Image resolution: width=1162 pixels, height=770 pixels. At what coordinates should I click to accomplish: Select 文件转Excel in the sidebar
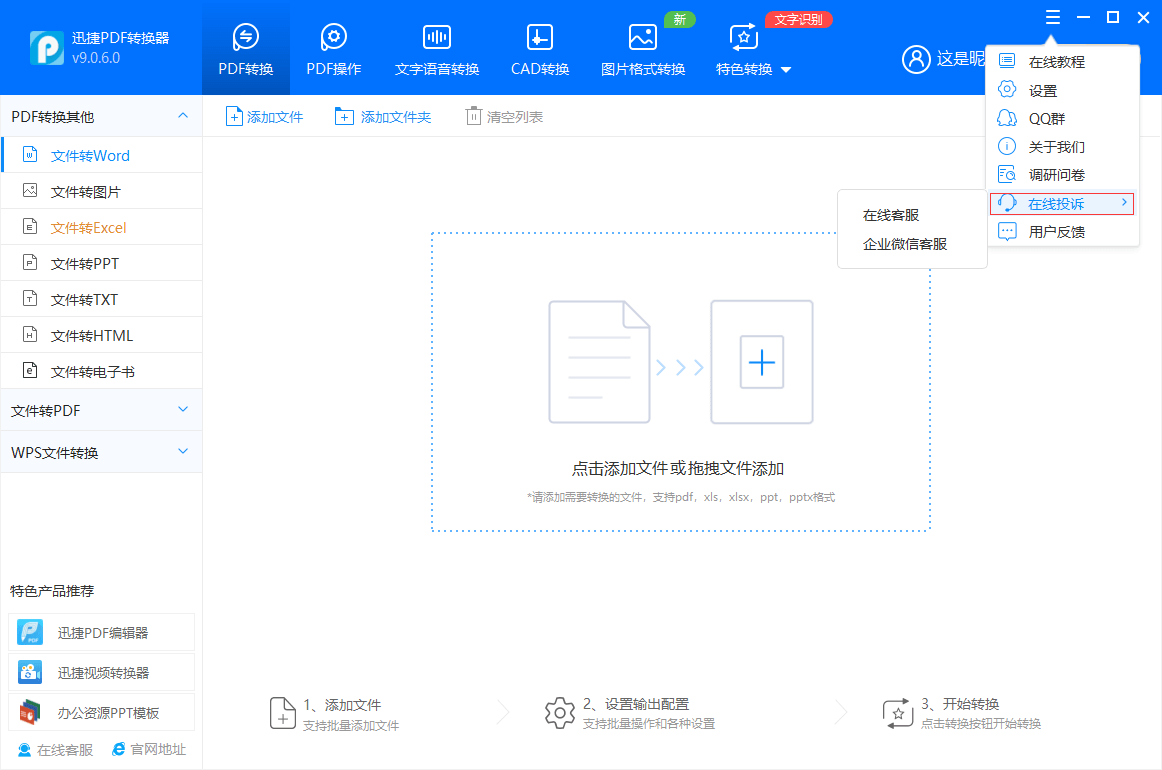tap(89, 228)
